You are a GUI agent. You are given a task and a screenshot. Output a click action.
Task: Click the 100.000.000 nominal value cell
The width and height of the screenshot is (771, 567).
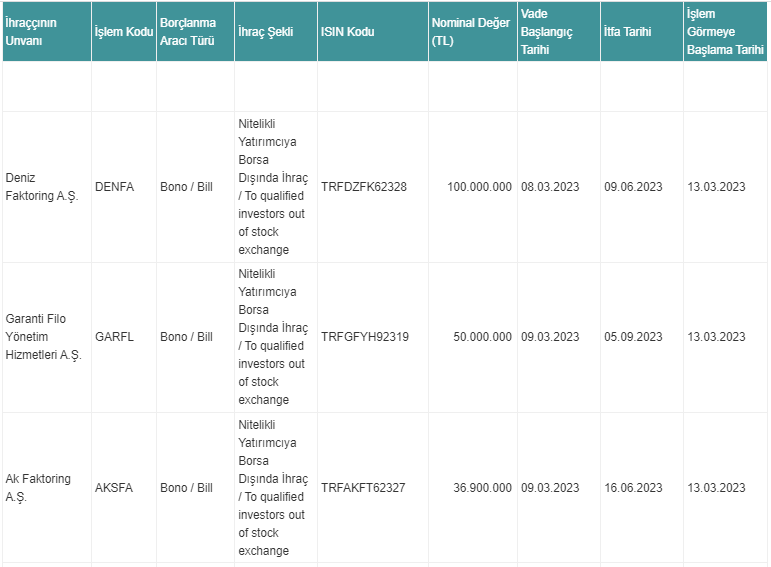[479, 187]
